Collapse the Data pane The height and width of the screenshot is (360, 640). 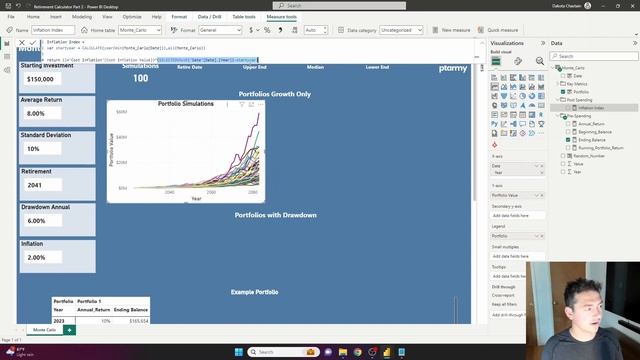[635, 43]
